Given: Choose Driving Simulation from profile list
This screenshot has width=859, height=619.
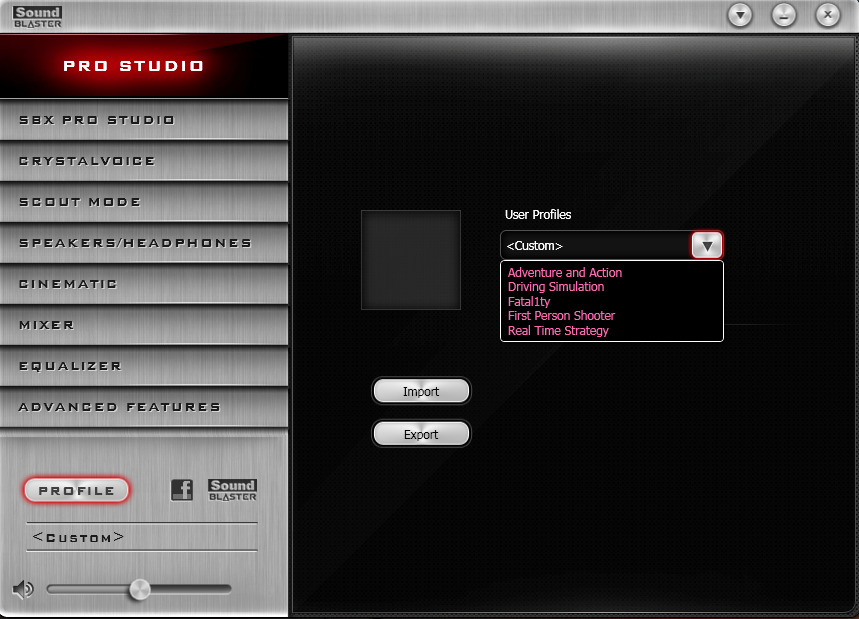Looking at the screenshot, I should coord(555,287).
